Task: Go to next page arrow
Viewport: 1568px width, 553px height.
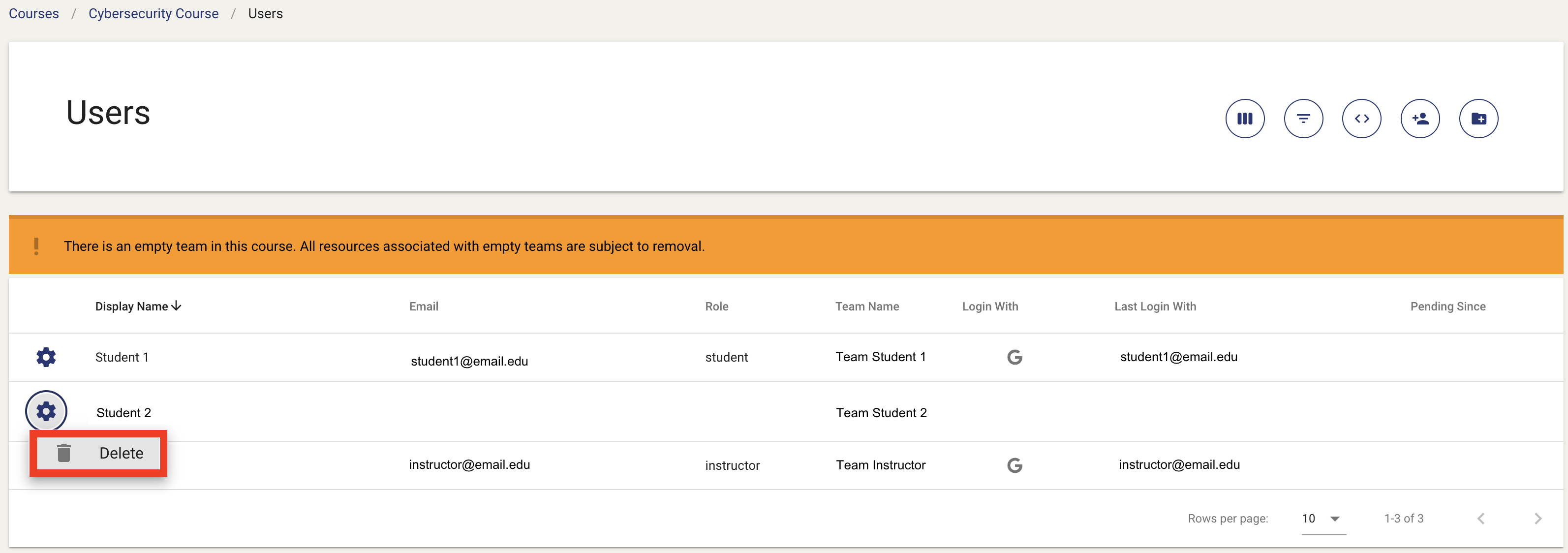Action: click(1537, 519)
